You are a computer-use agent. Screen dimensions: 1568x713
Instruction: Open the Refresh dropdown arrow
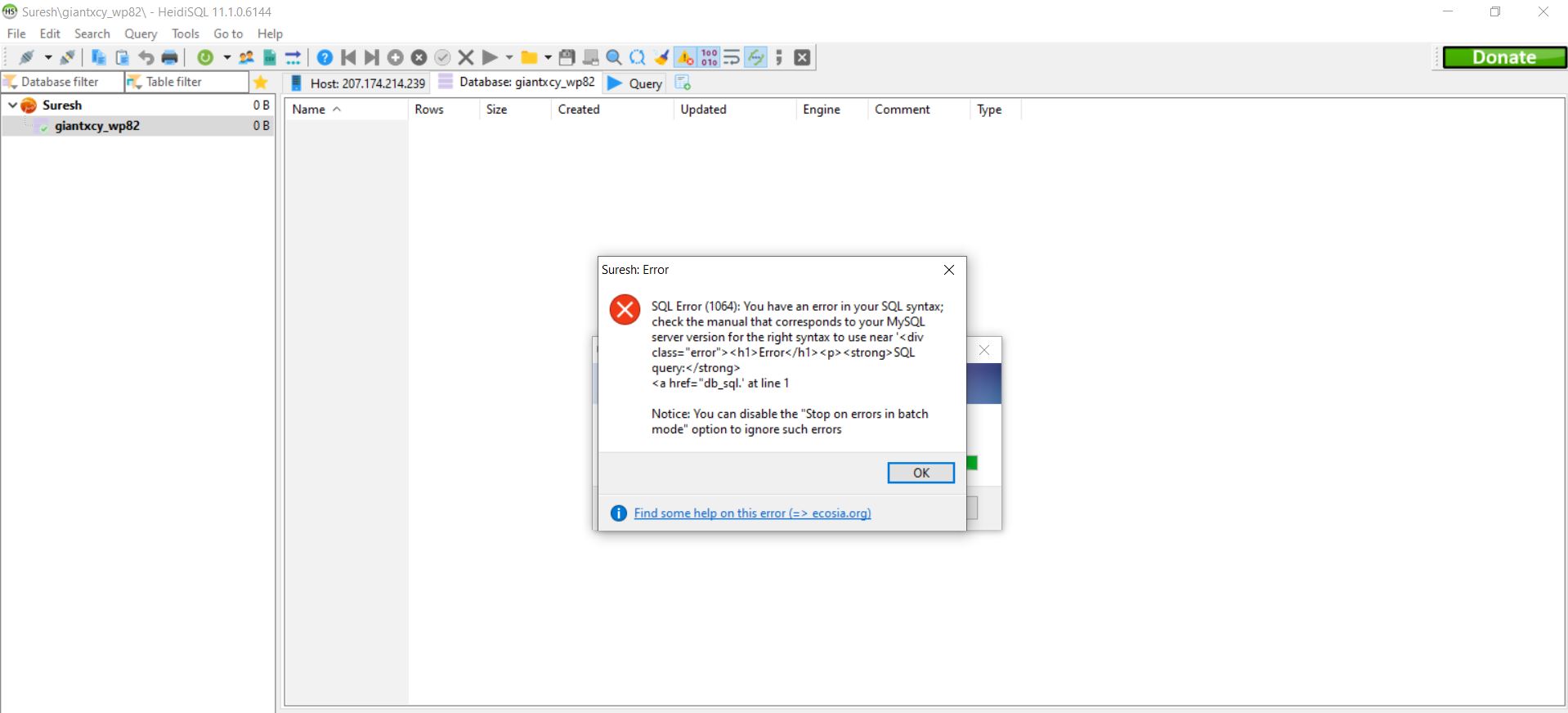click(x=226, y=57)
